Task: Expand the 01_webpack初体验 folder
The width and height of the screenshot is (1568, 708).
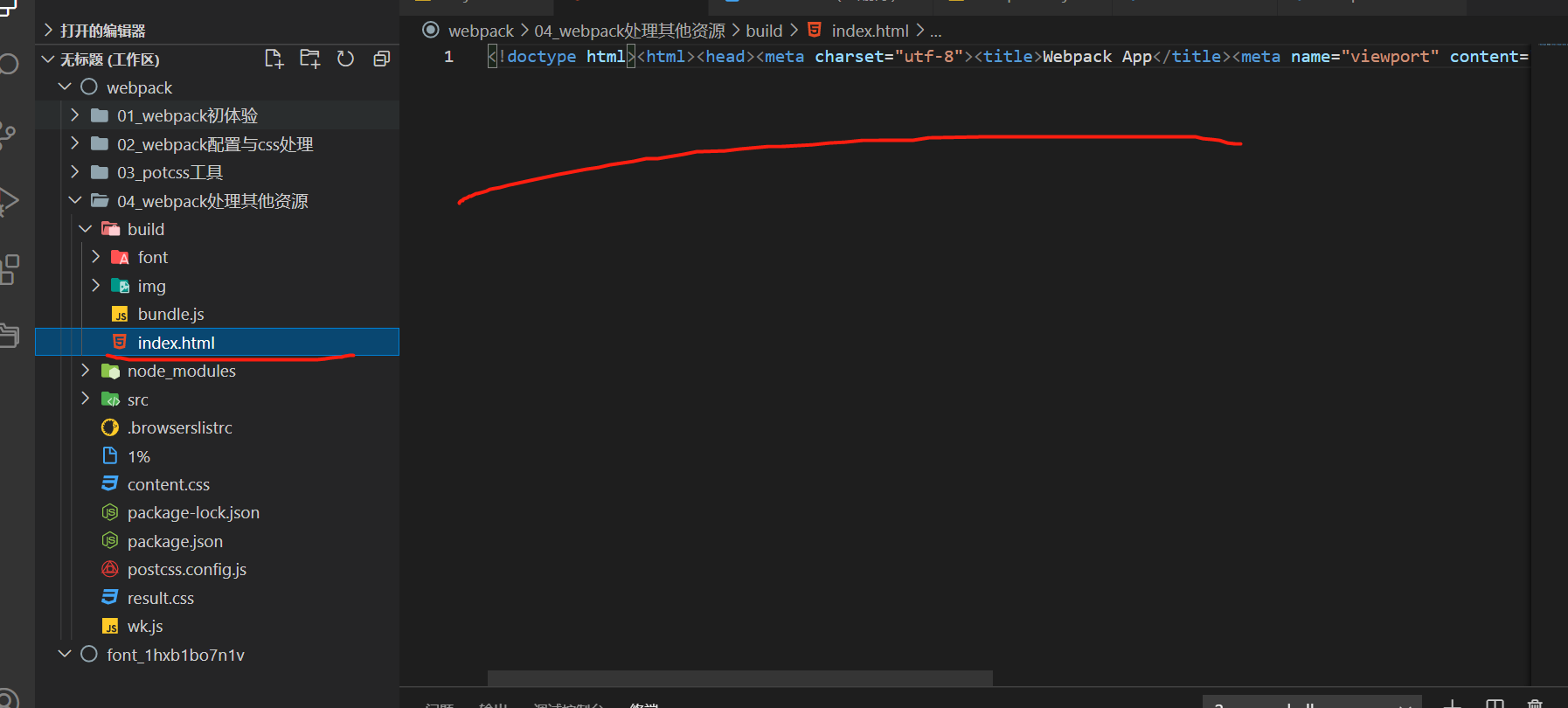Action: [x=74, y=115]
